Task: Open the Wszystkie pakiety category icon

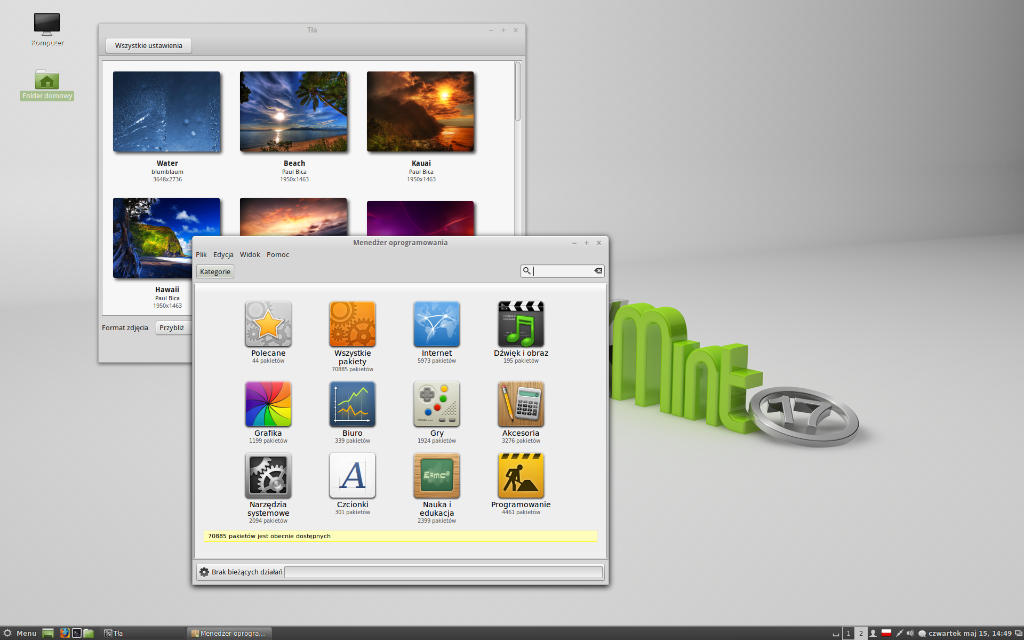Action: (352, 324)
